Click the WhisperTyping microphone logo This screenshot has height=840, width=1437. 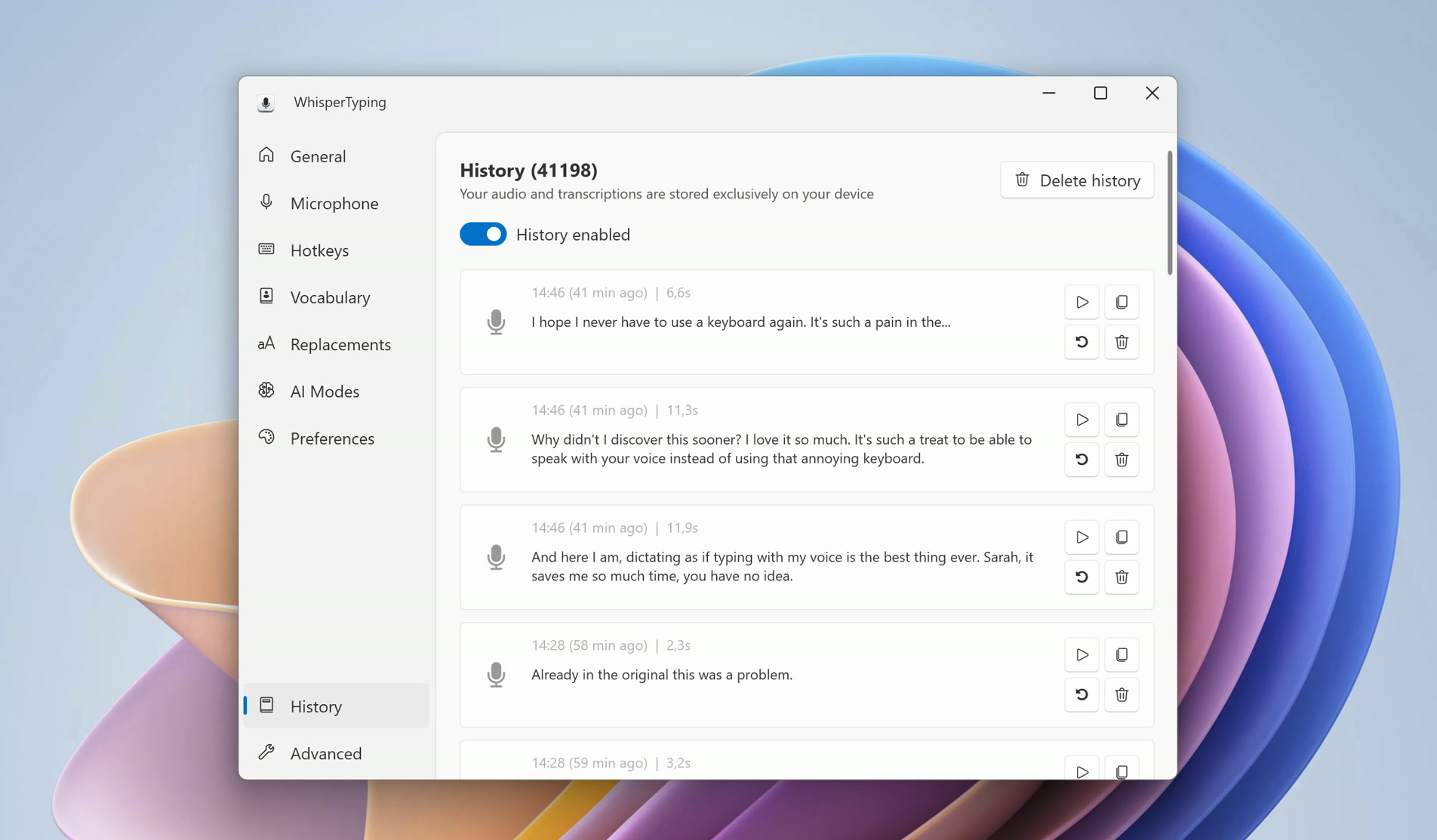click(266, 103)
